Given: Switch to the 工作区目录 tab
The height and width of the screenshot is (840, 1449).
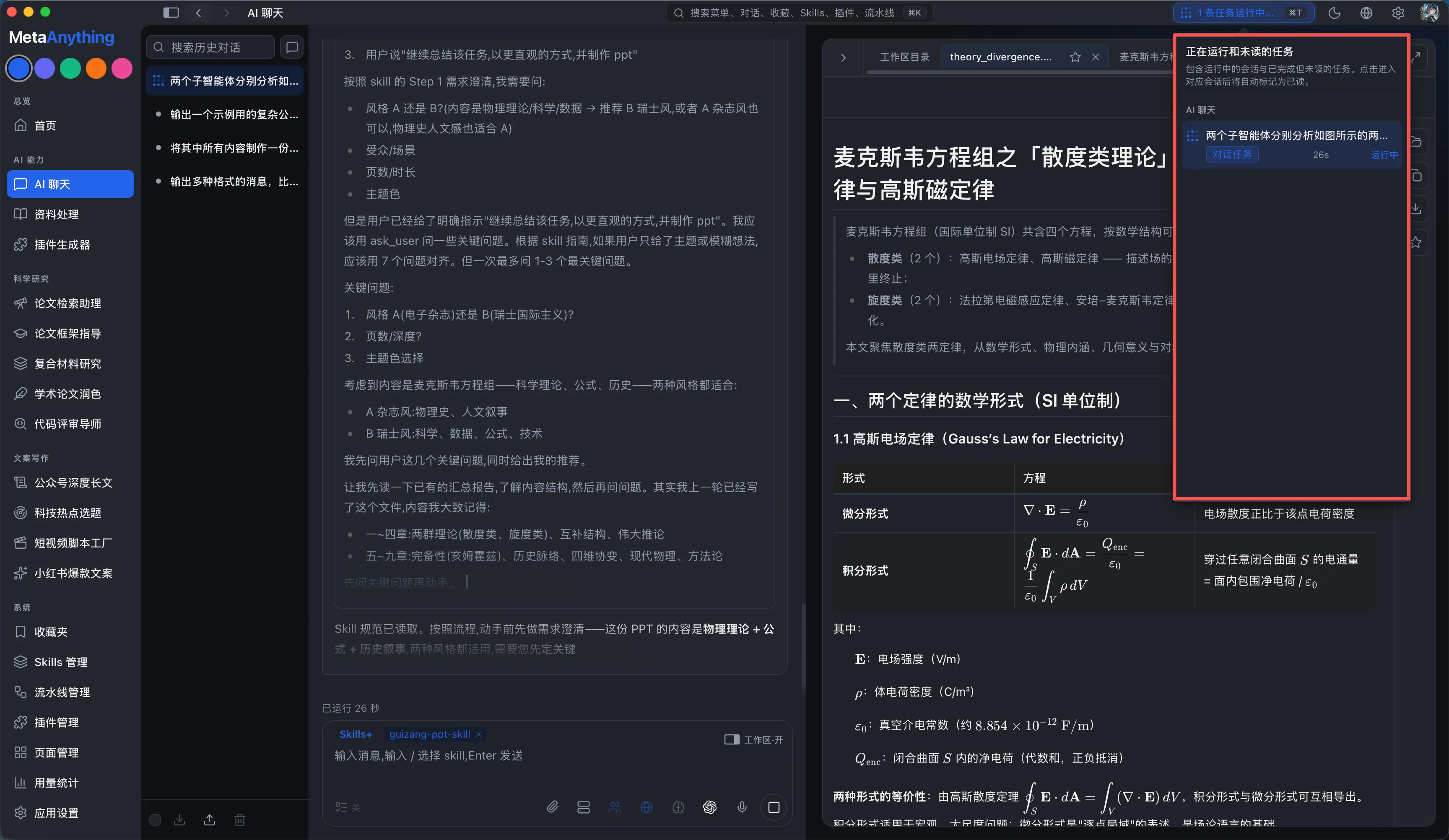Looking at the screenshot, I should [904, 57].
